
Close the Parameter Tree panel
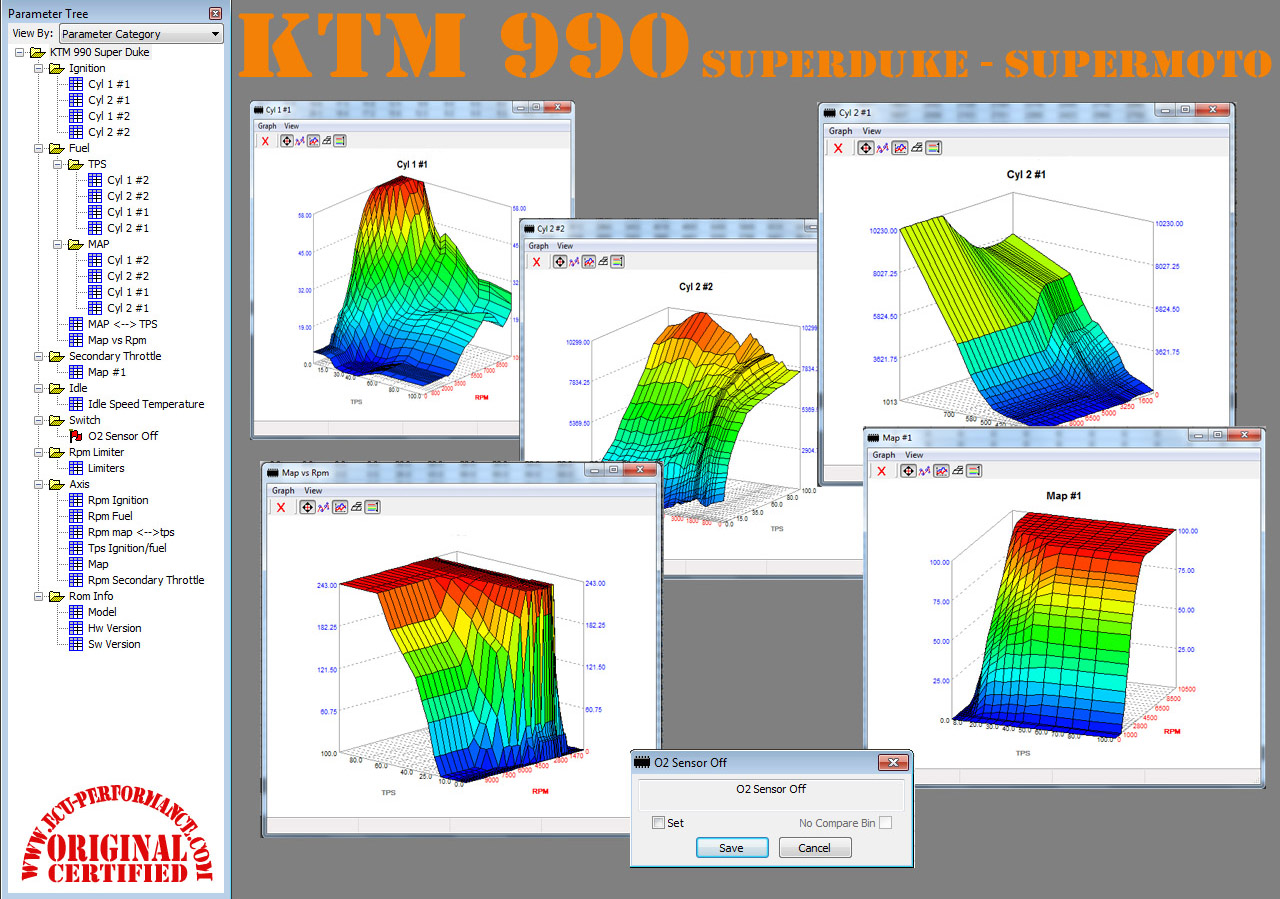(215, 13)
